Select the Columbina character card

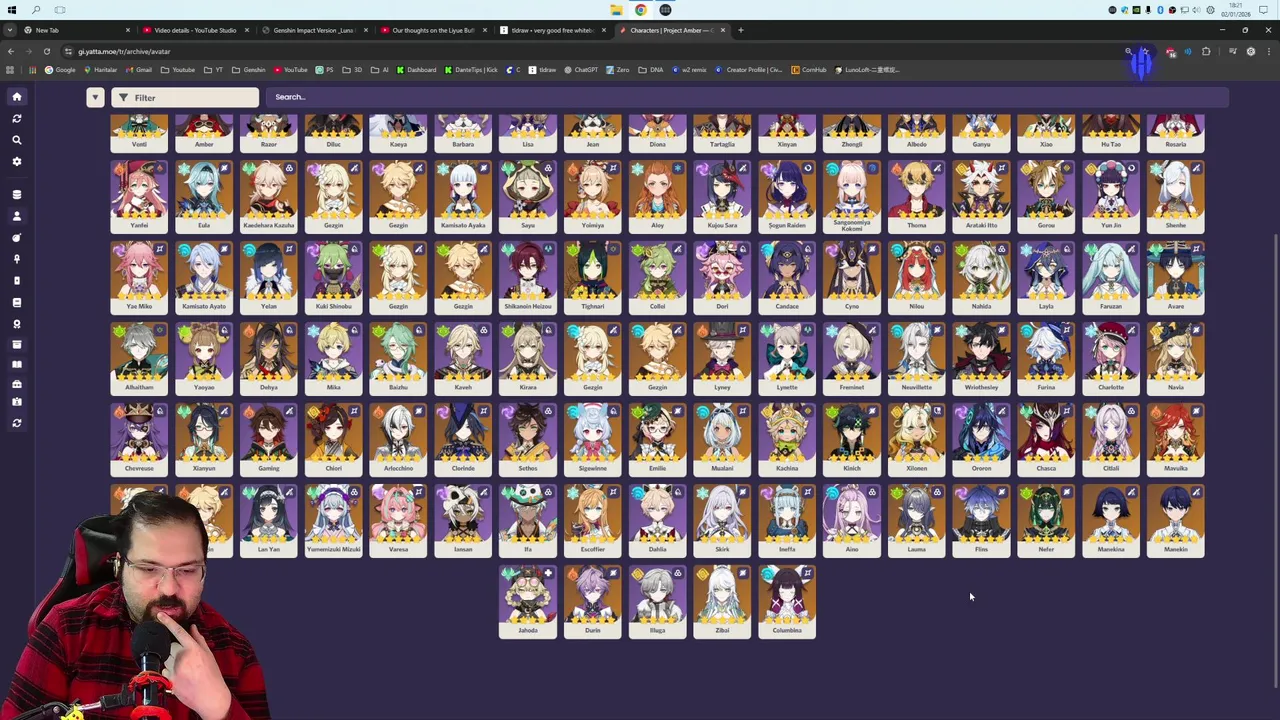click(x=787, y=601)
